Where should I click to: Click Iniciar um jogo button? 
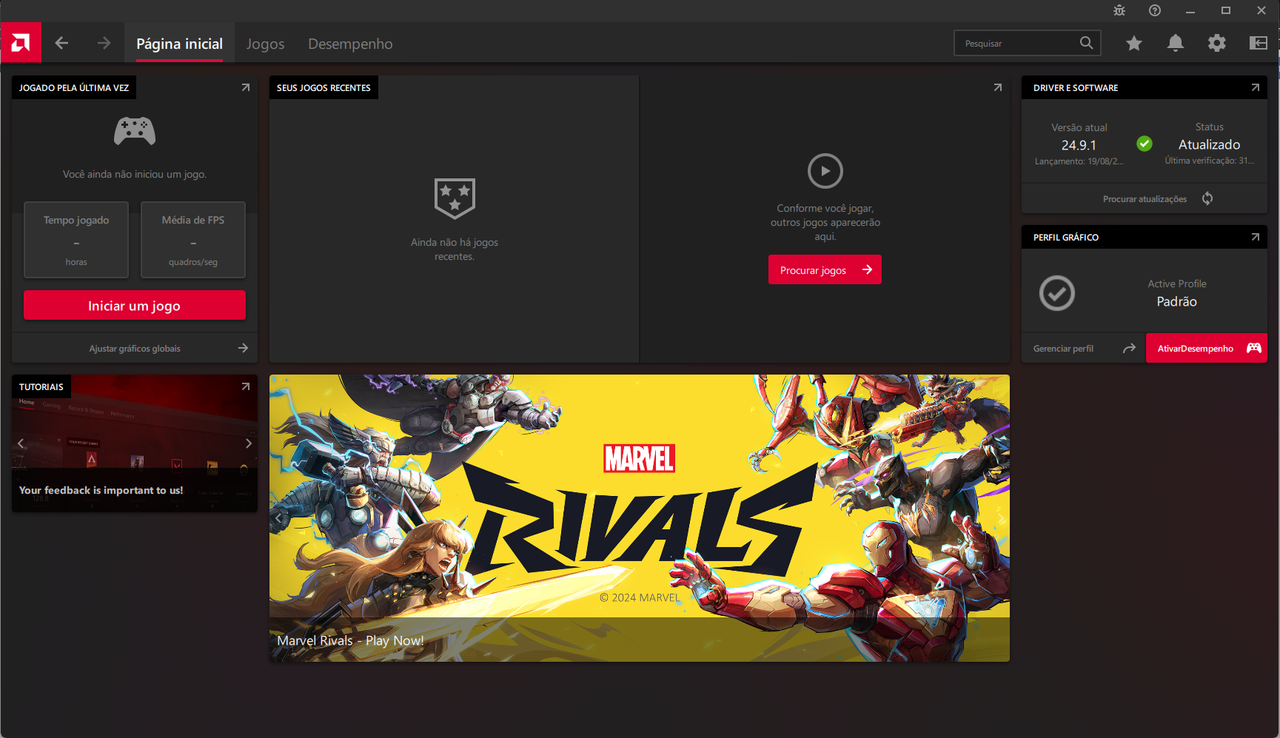(x=134, y=306)
